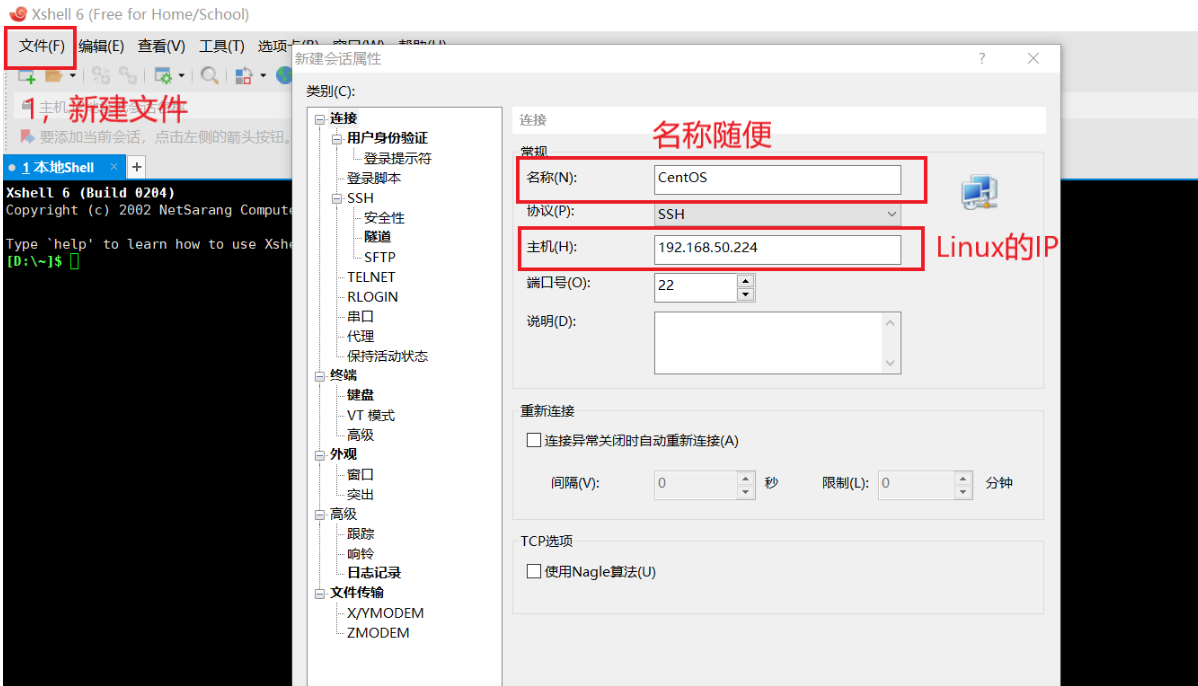Click the New Session toolbar icon
Image resolution: width=1198 pixels, height=686 pixels.
coord(27,76)
